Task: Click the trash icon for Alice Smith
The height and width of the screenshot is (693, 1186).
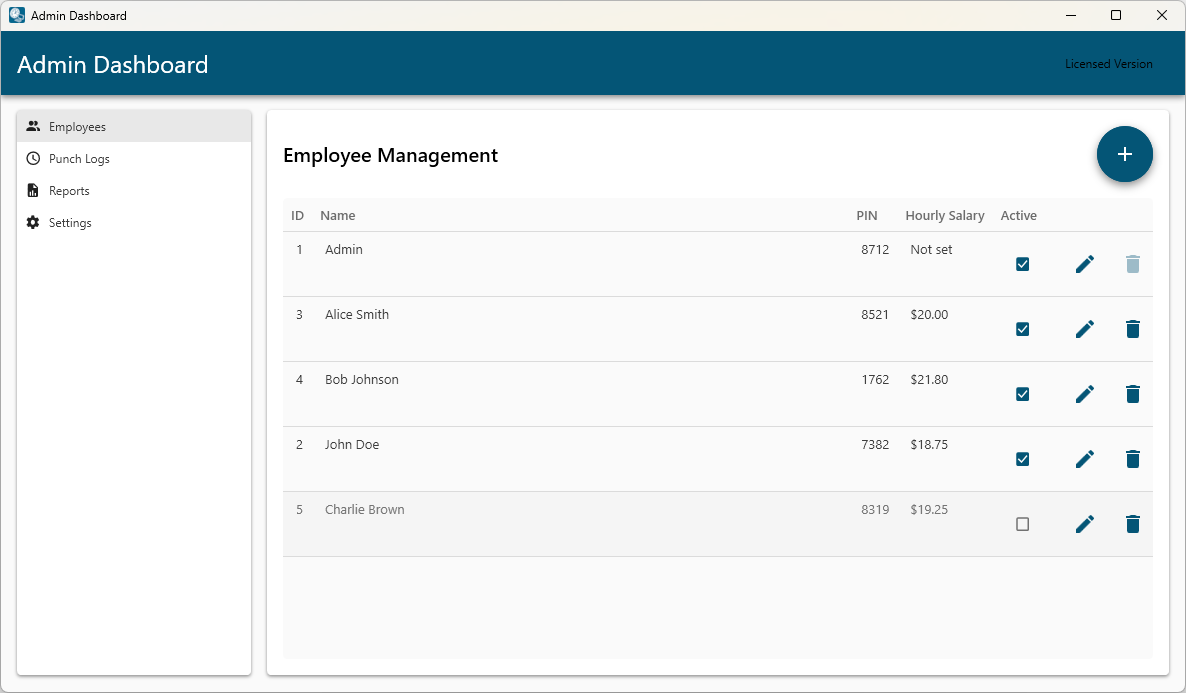Action: click(1132, 329)
